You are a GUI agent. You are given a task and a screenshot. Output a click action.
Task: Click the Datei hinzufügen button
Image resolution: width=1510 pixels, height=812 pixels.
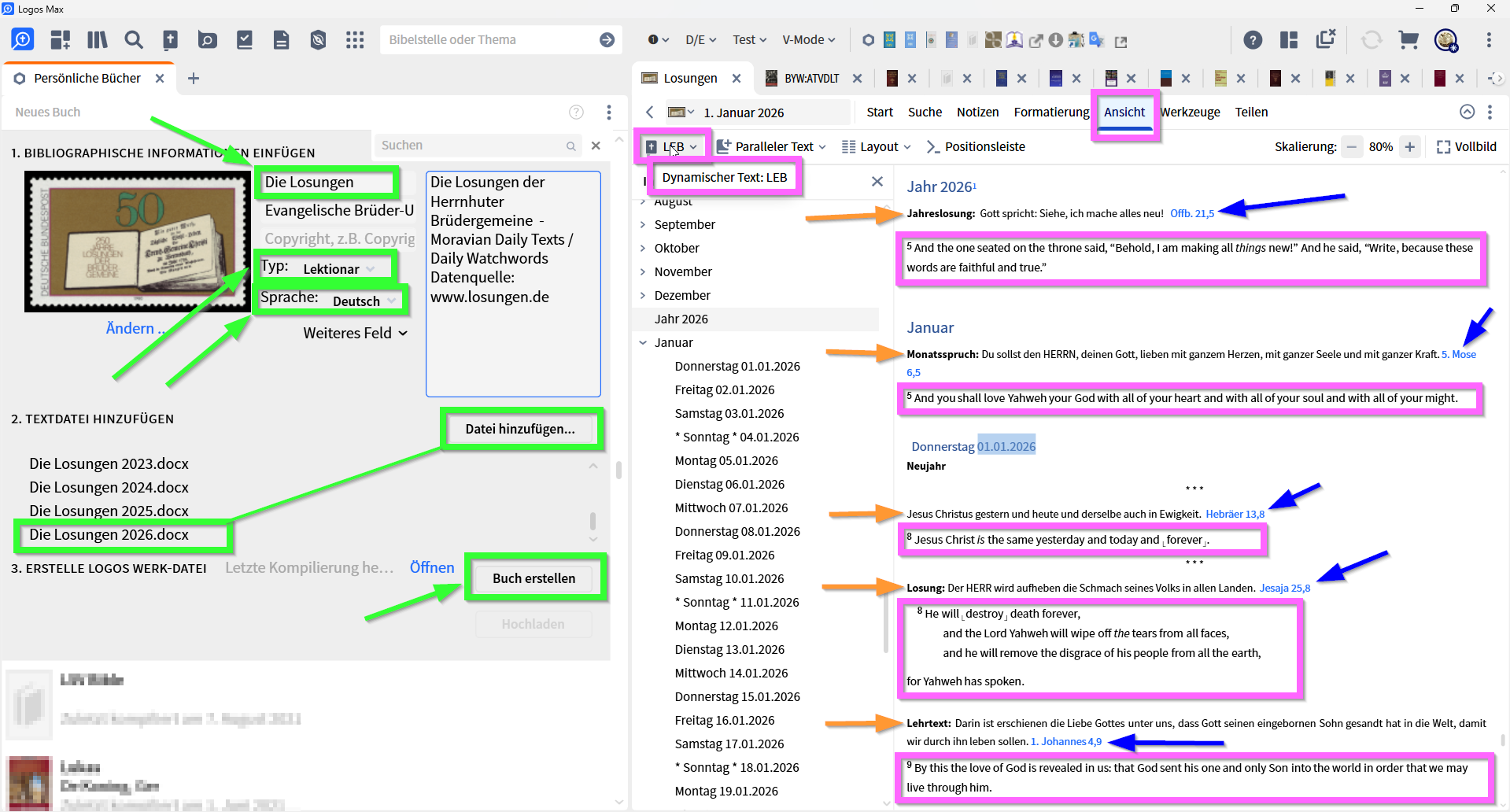click(520, 429)
